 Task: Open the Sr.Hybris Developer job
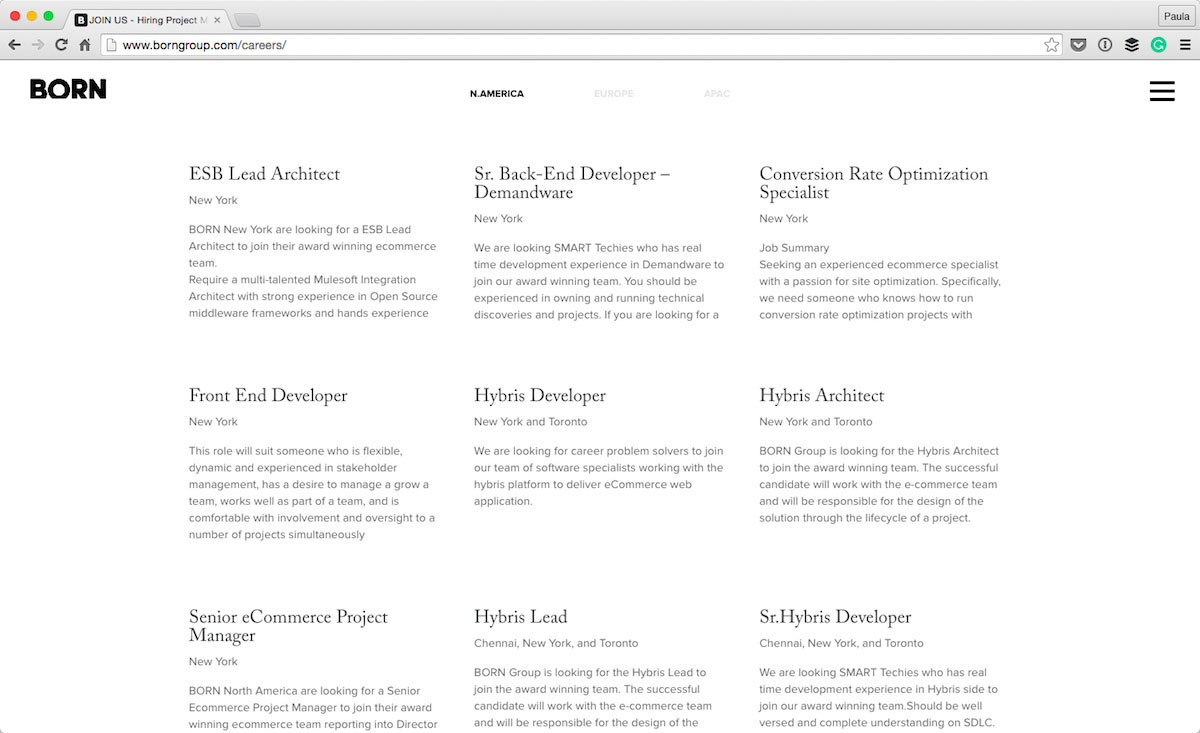[x=835, y=617]
